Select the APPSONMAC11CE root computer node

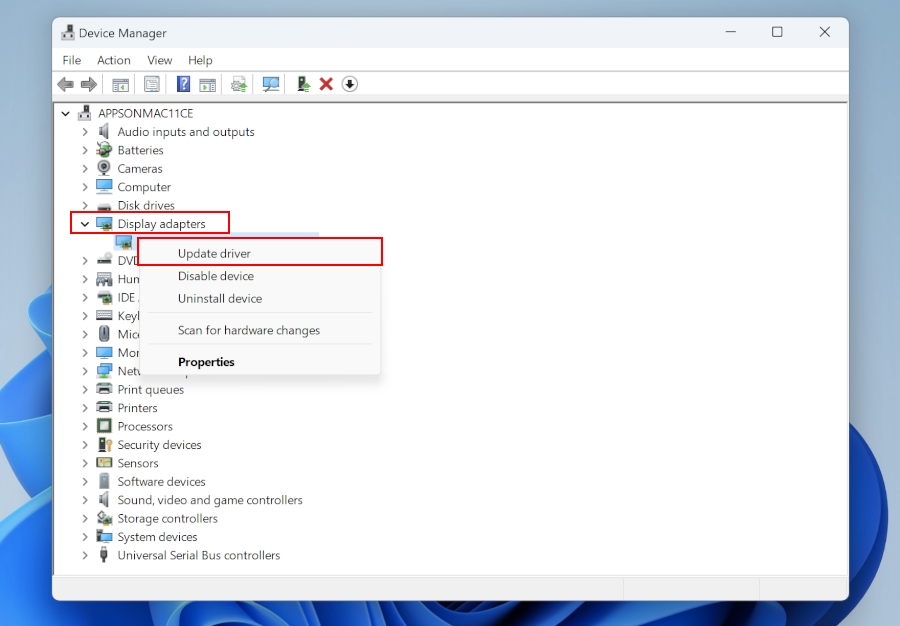coord(145,113)
